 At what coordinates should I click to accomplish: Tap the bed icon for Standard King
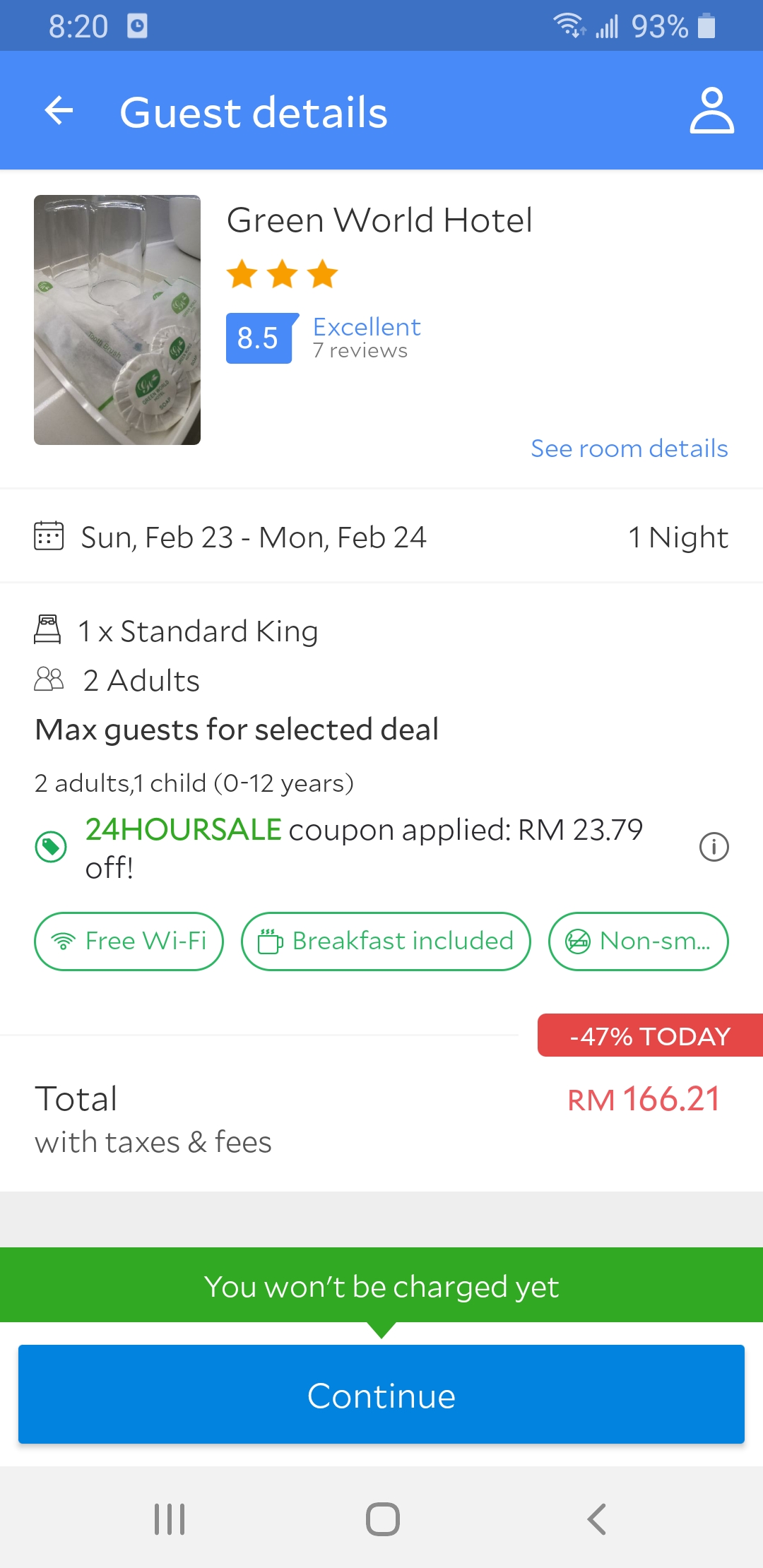pyautogui.click(x=47, y=629)
